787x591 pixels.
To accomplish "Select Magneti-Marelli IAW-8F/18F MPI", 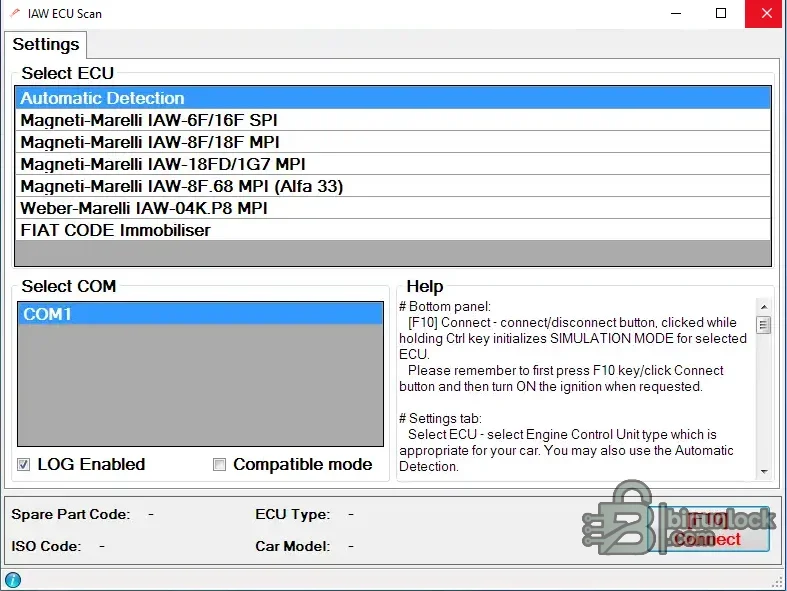I will (x=393, y=142).
